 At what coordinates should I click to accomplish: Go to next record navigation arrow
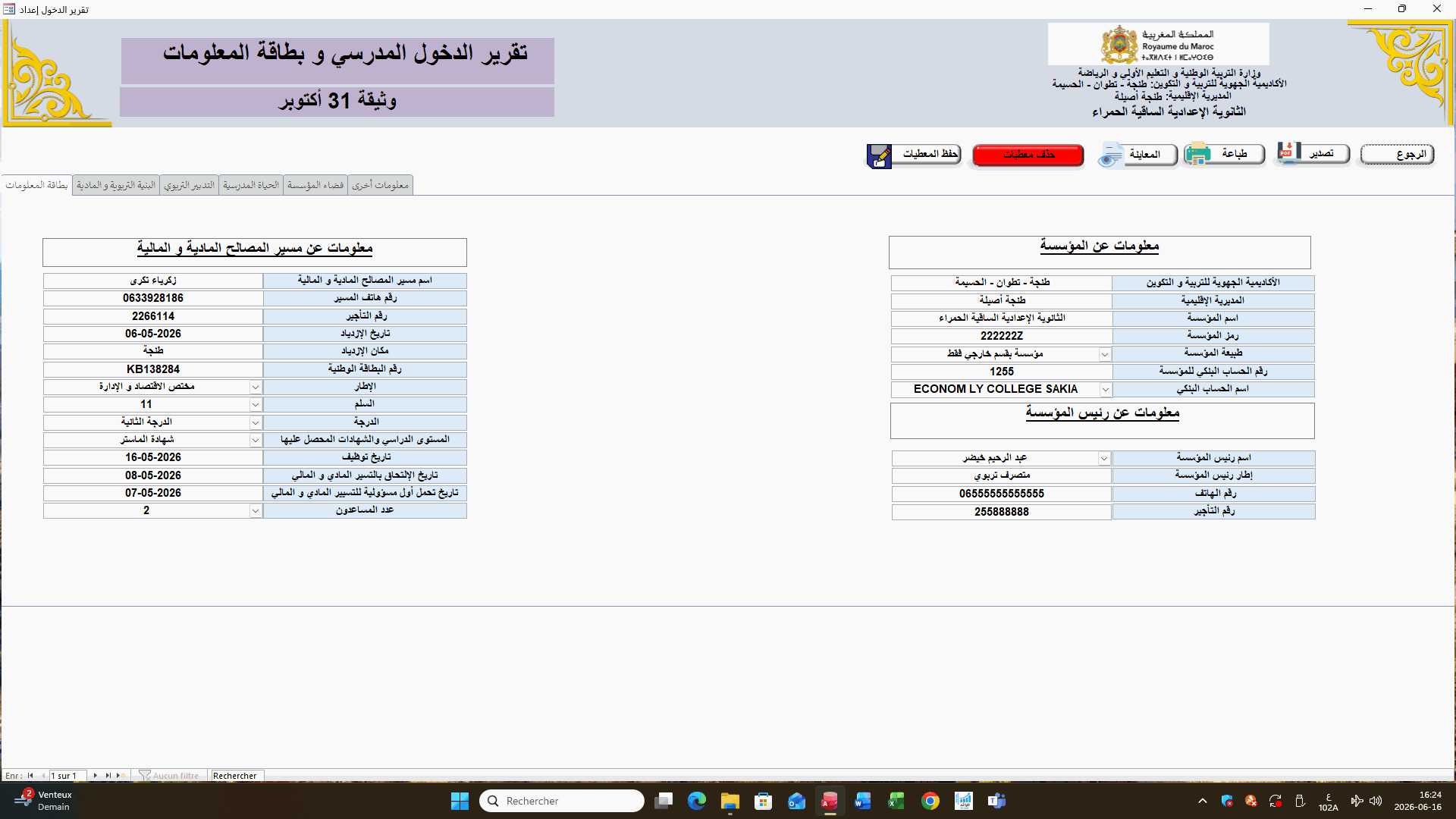point(95,776)
